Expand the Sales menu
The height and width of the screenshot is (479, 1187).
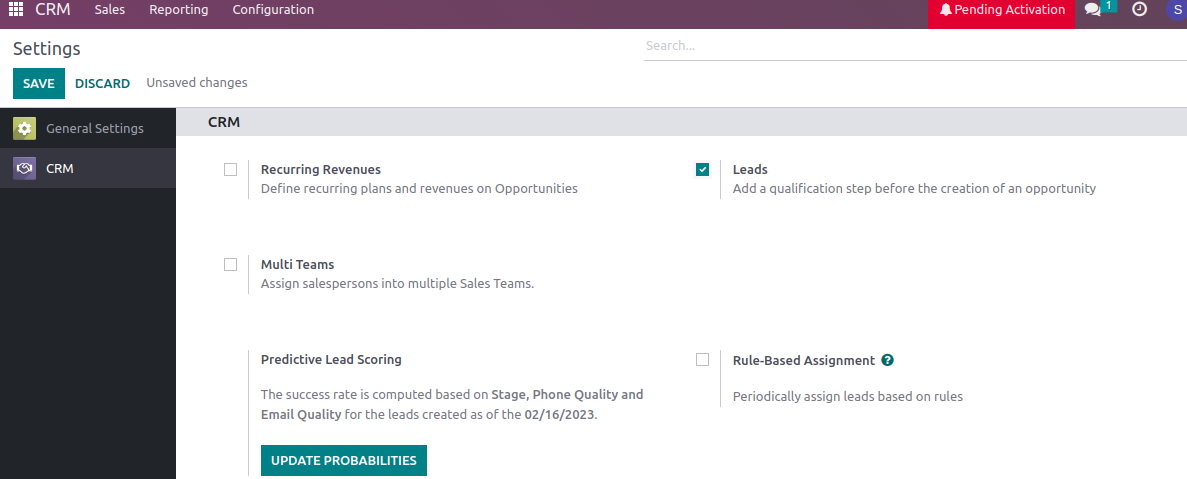tap(109, 10)
